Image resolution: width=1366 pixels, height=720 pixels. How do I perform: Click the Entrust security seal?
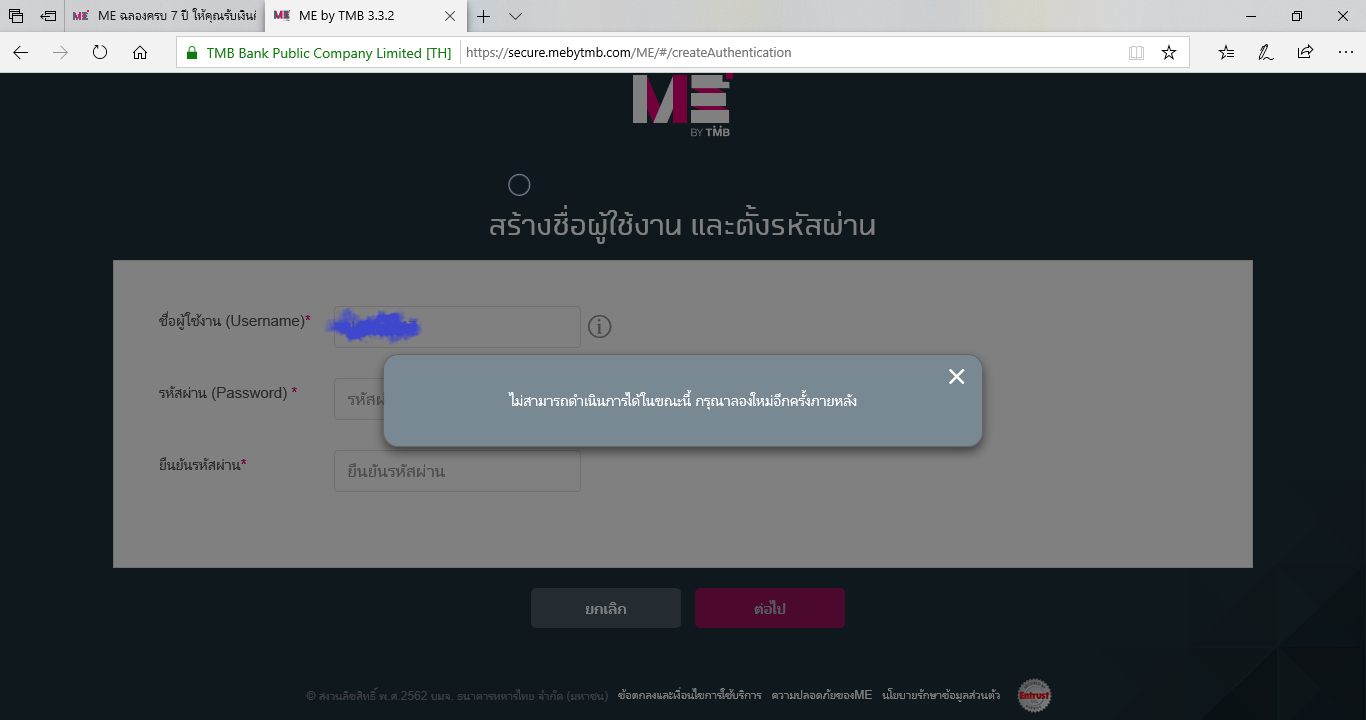pyautogui.click(x=1034, y=695)
